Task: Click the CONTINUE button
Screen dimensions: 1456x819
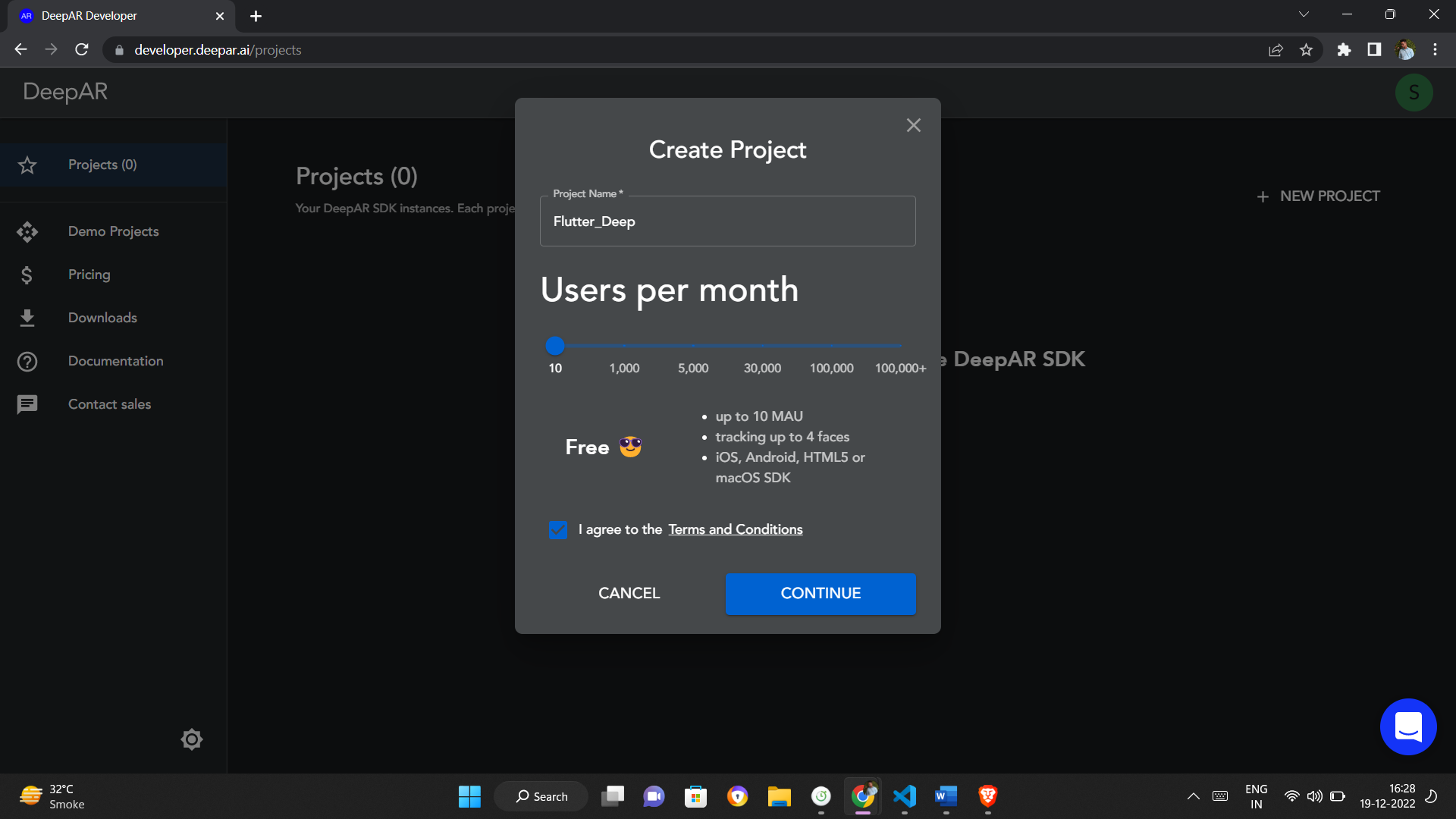Action: pyautogui.click(x=821, y=593)
